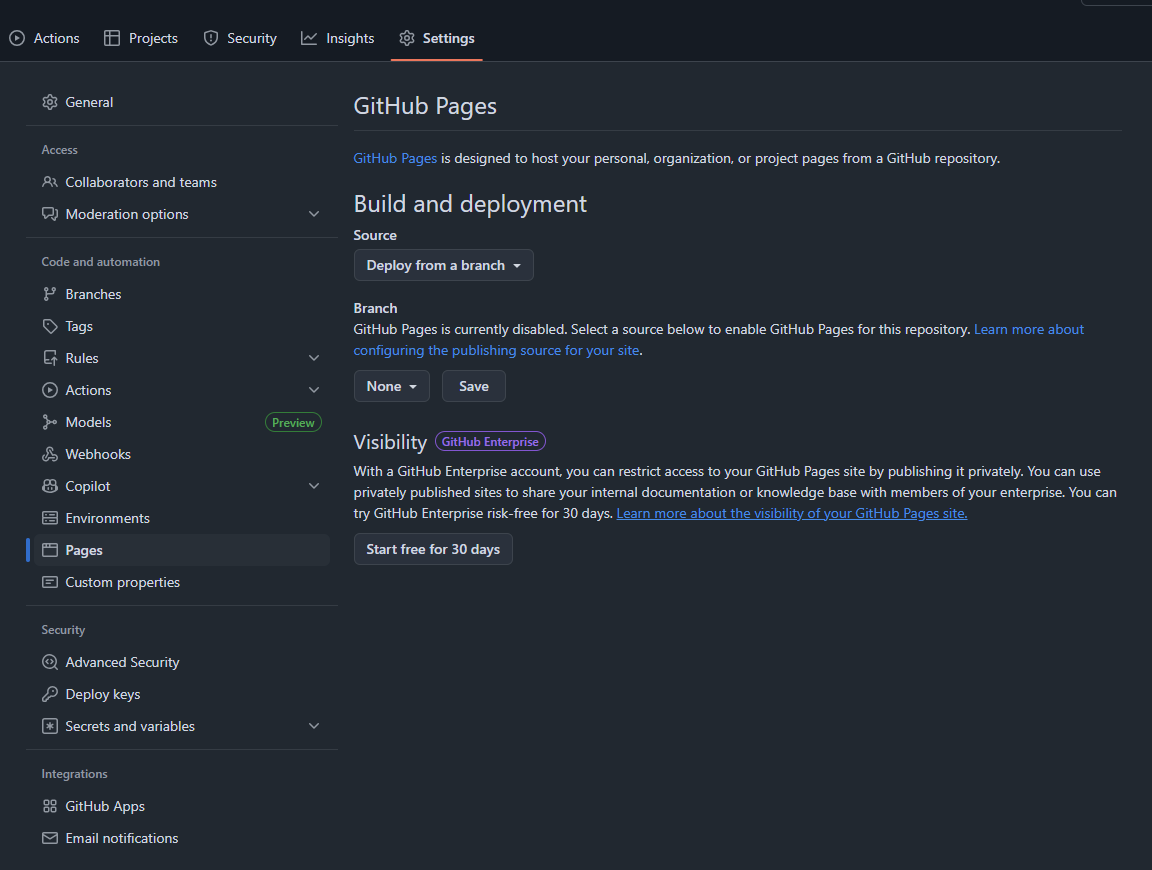Viewport: 1152px width, 870px height.
Task: Switch to the Actions tab
Action: point(44,38)
